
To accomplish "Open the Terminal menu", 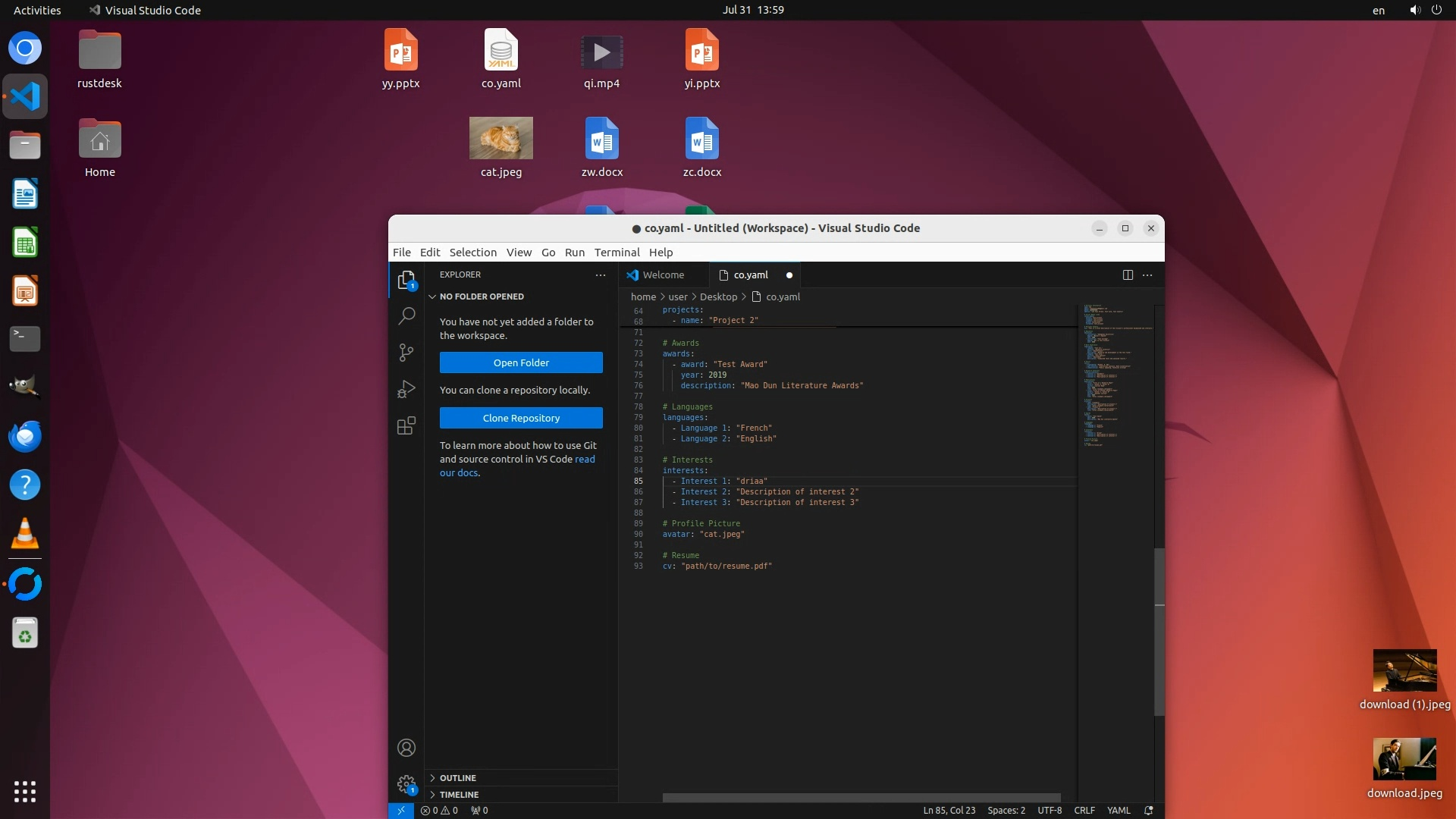I will pyautogui.click(x=617, y=253).
